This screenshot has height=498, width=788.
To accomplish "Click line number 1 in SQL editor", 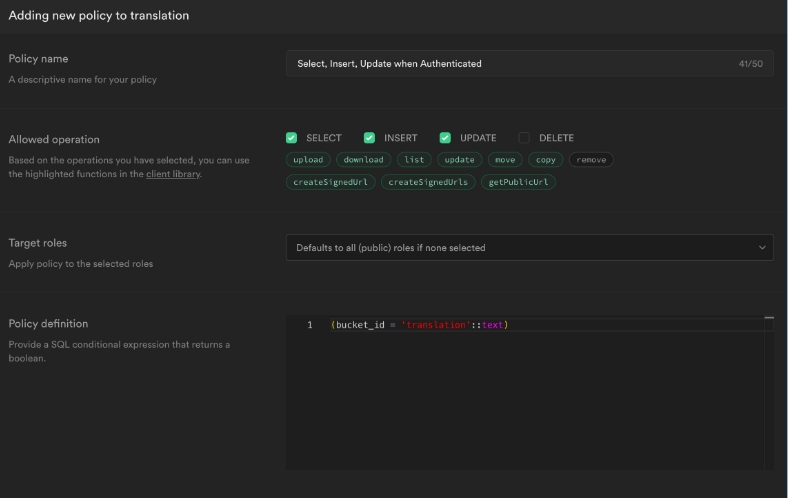I will [x=310, y=325].
